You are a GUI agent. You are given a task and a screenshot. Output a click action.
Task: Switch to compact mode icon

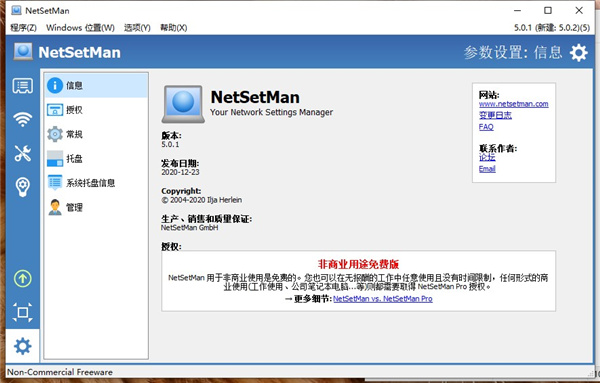click(23, 312)
